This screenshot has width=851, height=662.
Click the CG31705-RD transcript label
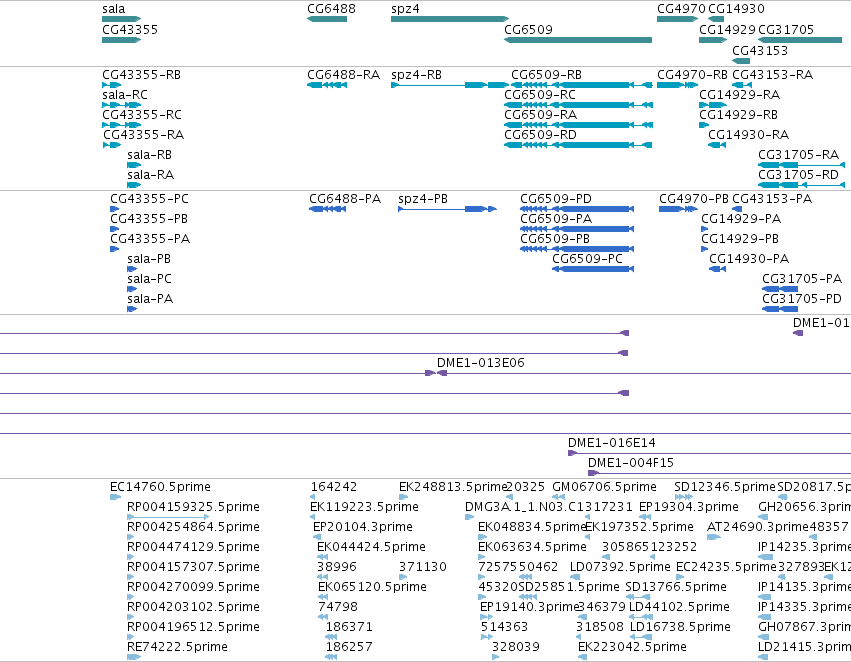798,175
